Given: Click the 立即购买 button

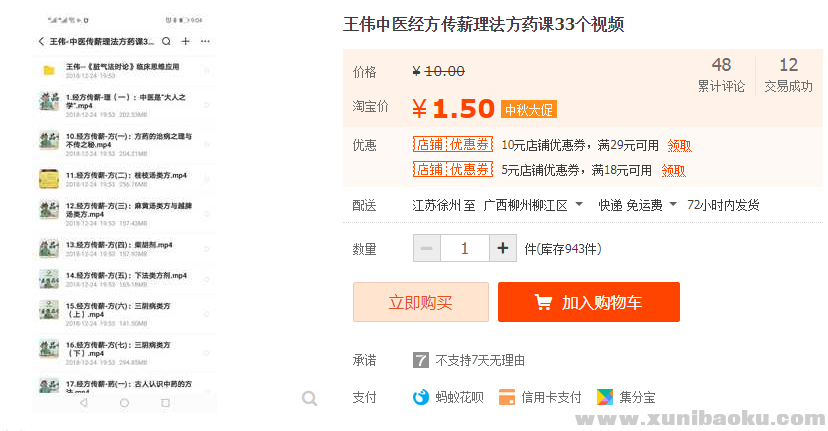Looking at the screenshot, I should click(x=421, y=302).
